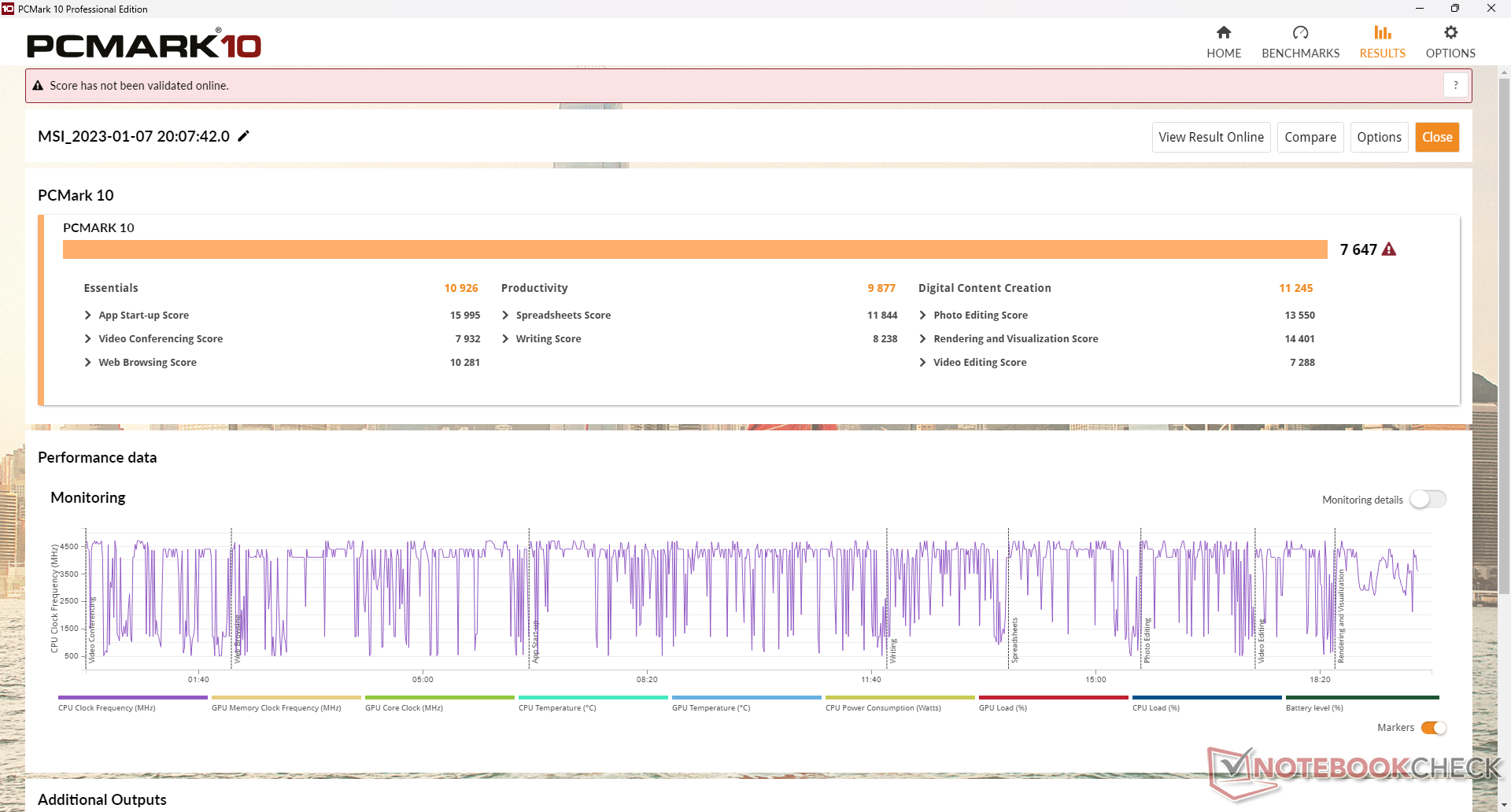Viewport: 1511px width, 812px height.
Task: Click the HOME house icon
Action: coord(1223,32)
